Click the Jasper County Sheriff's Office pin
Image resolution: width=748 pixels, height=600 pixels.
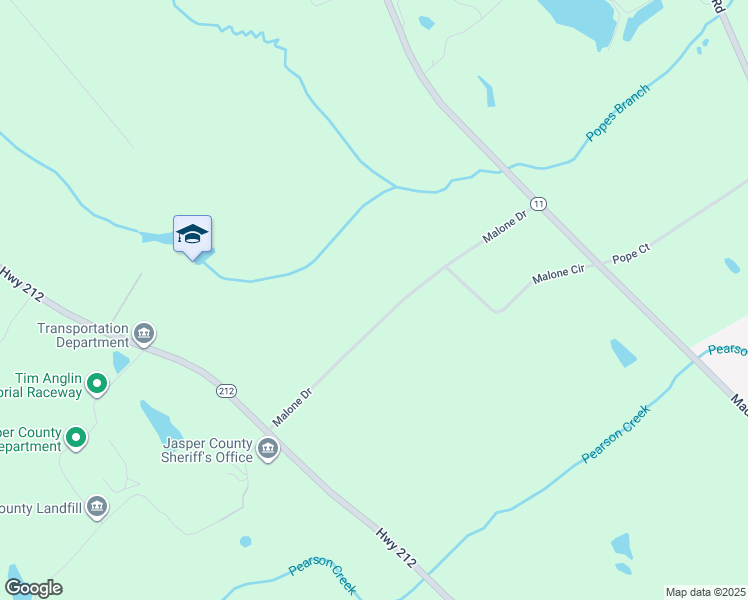[268, 449]
